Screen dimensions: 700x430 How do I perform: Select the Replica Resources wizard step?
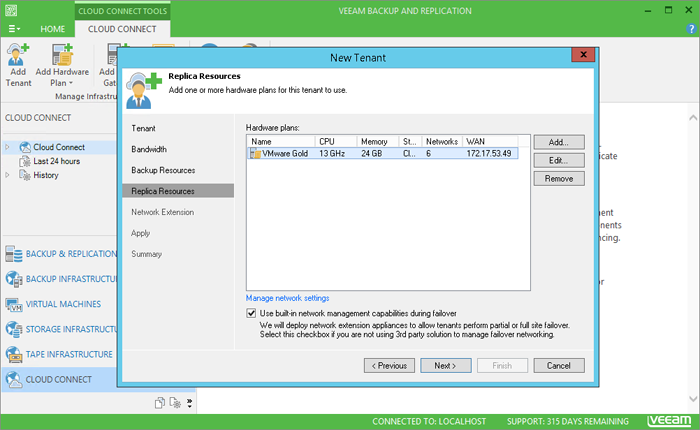point(178,191)
